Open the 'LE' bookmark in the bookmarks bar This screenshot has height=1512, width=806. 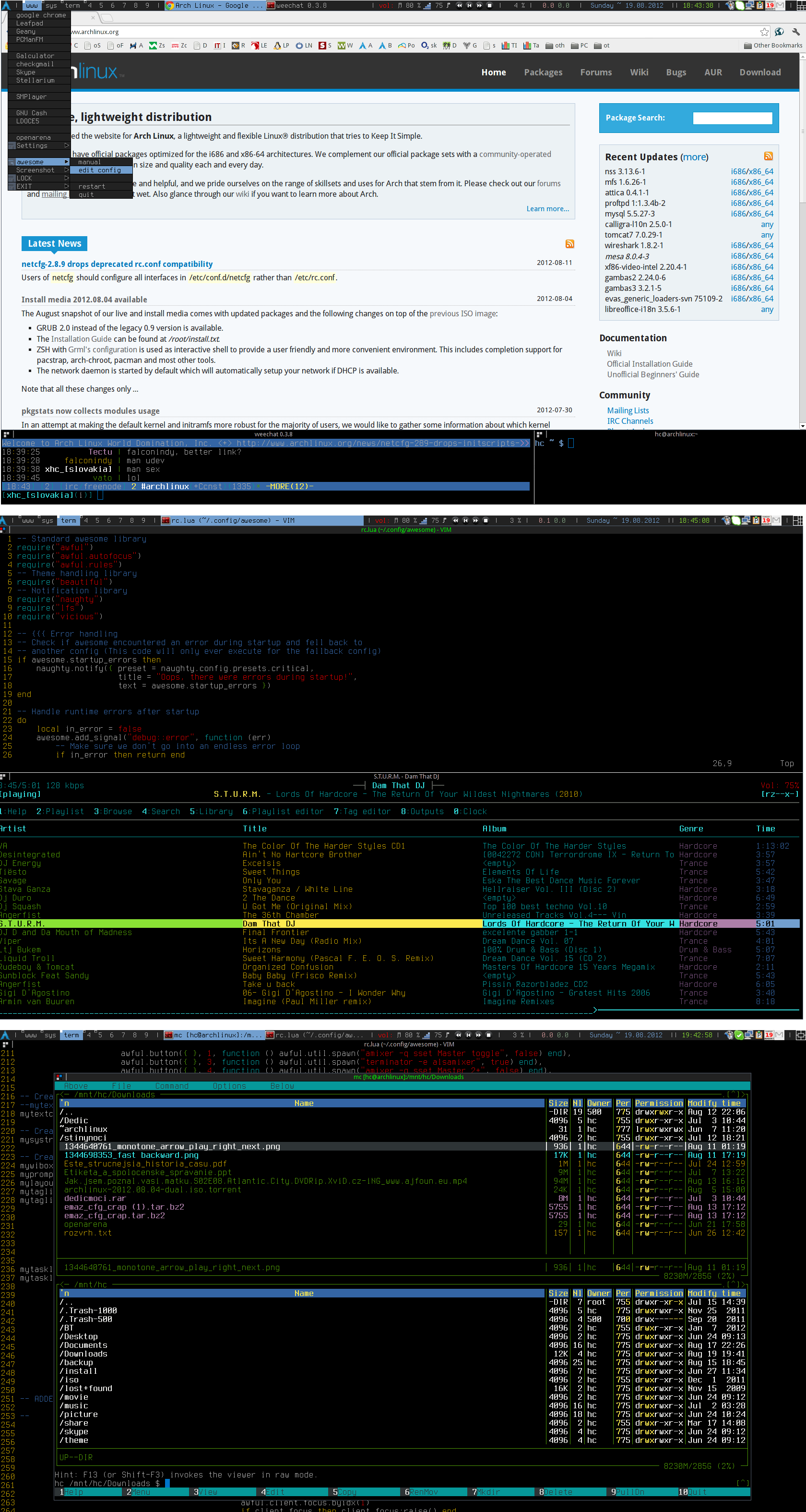click(259, 45)
